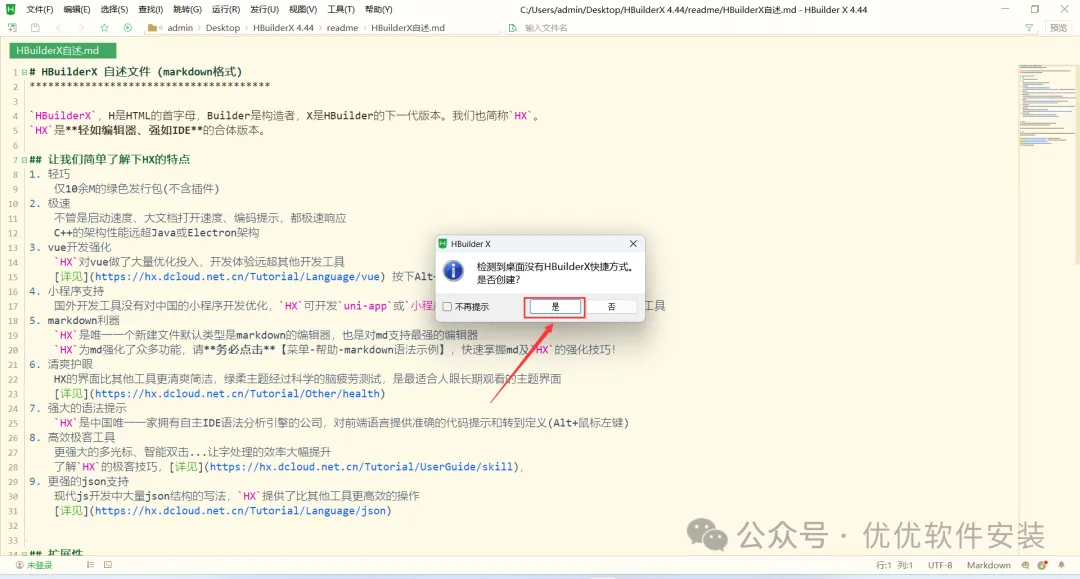The height and width of the screenshot is (579, 1080).
Task: Click the new file toolbar icon
Action: tap(12, 28)
